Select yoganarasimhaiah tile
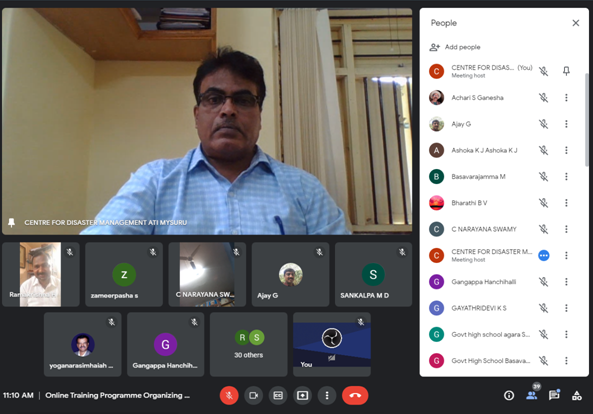The width and height of the screenshot is (593, 414). pos(82,344)
